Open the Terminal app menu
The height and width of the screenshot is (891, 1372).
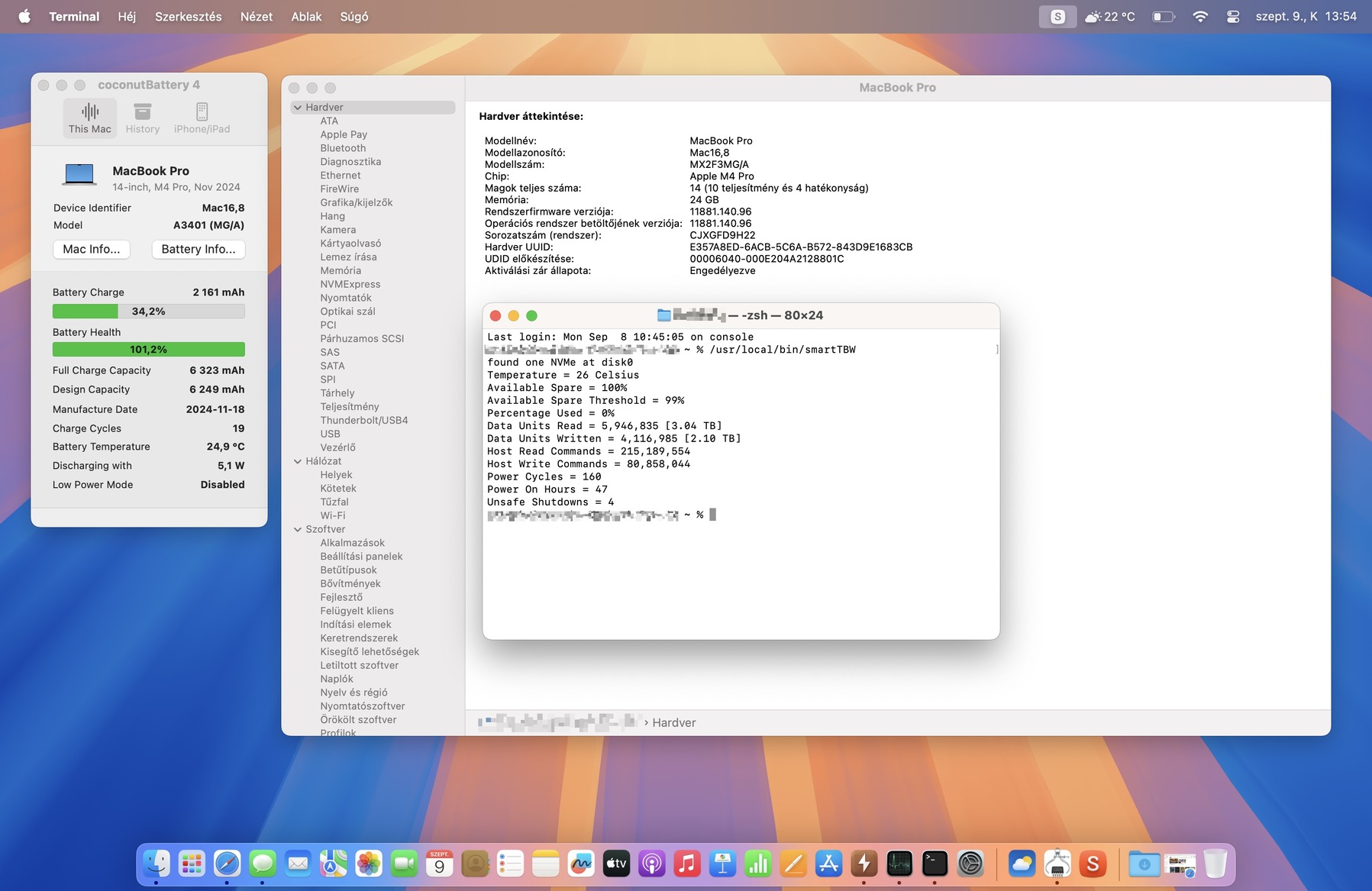coord(74,16)
